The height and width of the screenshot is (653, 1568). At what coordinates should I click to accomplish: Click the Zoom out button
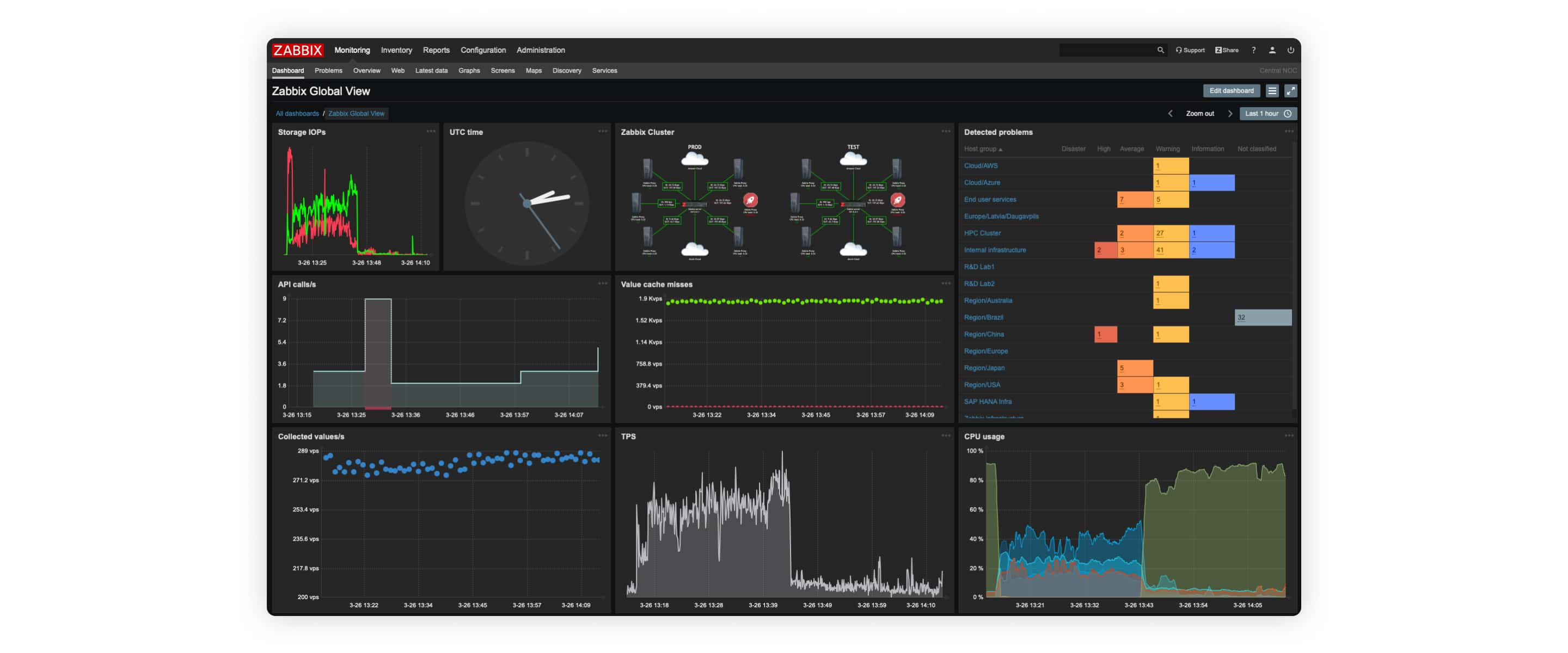coord(1199,113)
